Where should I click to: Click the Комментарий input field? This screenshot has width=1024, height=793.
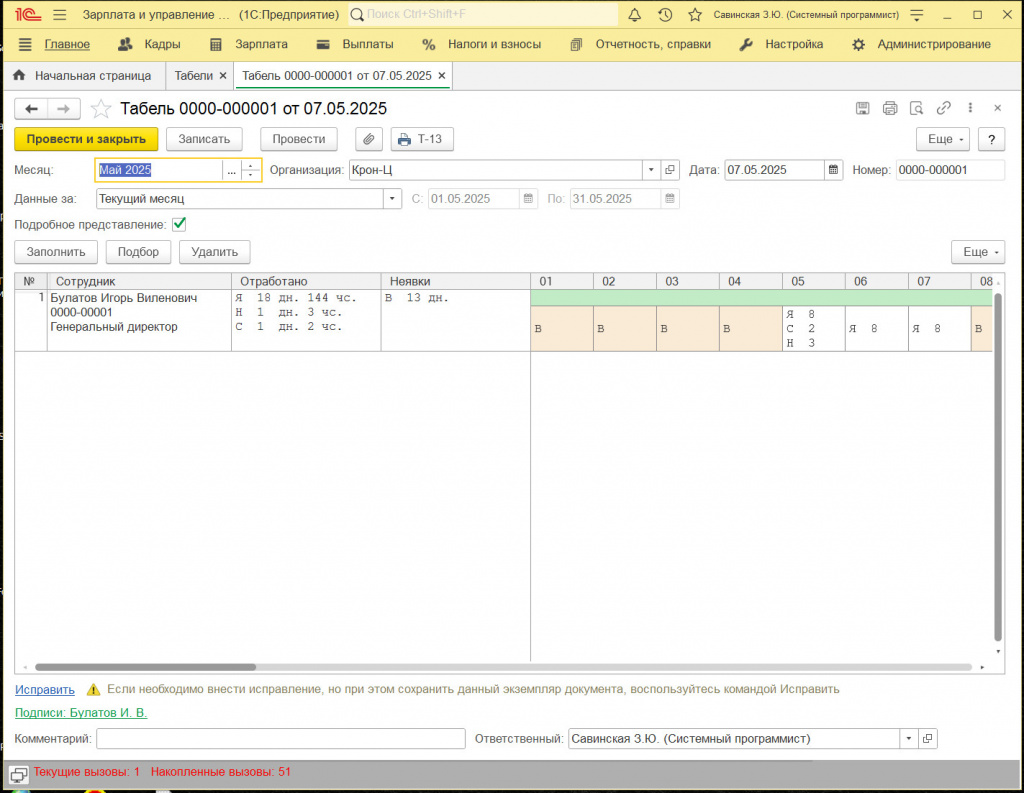281,739
